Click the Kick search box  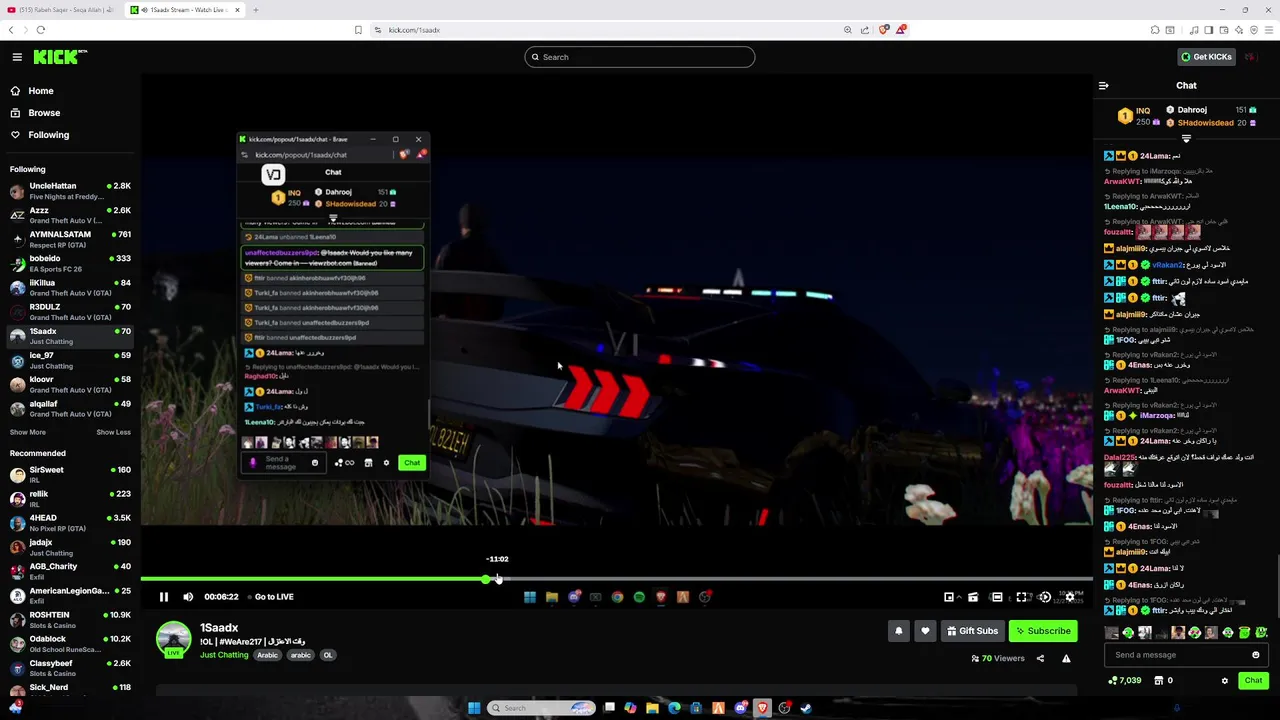[x=640, y=57]
